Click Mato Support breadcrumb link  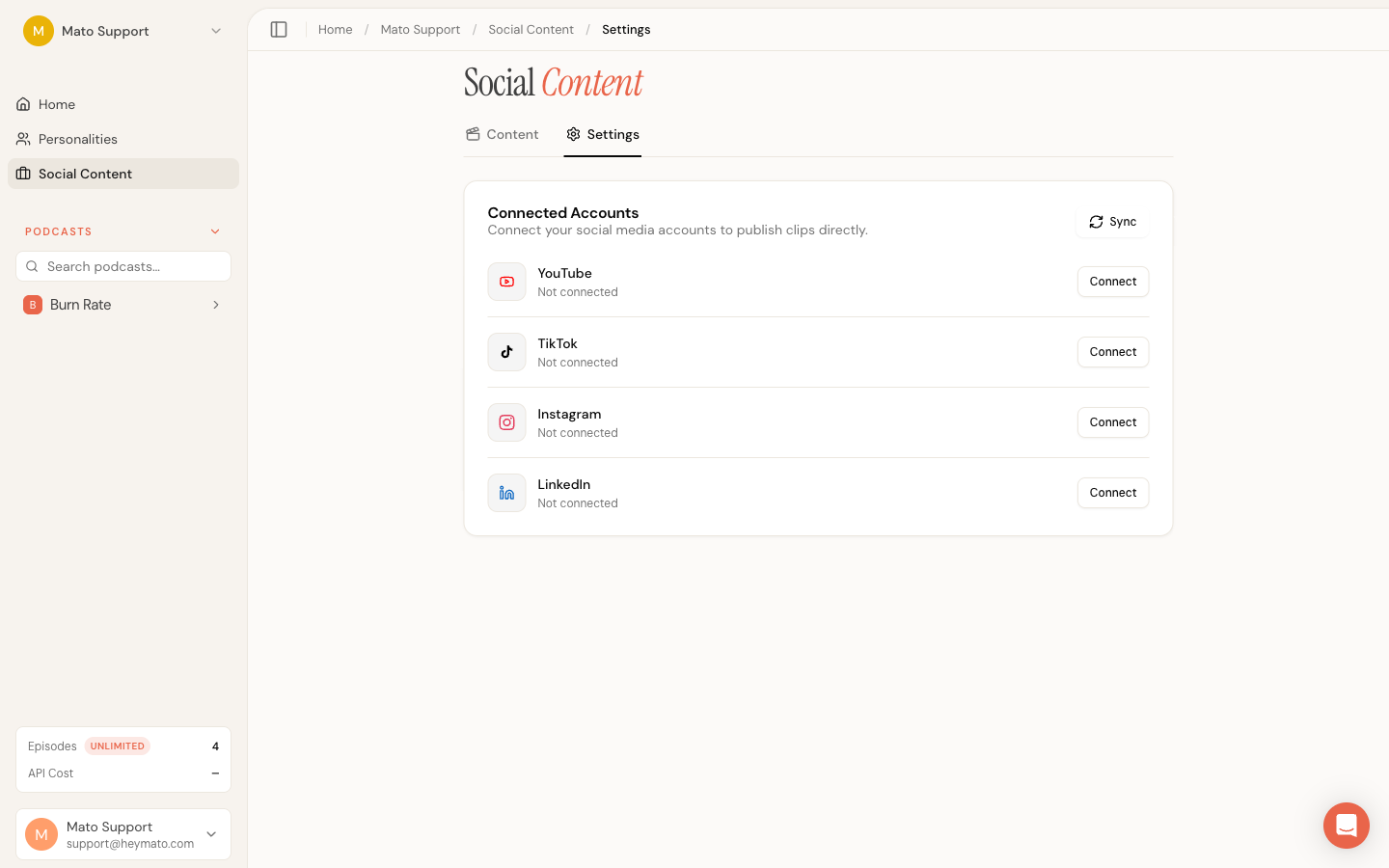coord(421,30)
